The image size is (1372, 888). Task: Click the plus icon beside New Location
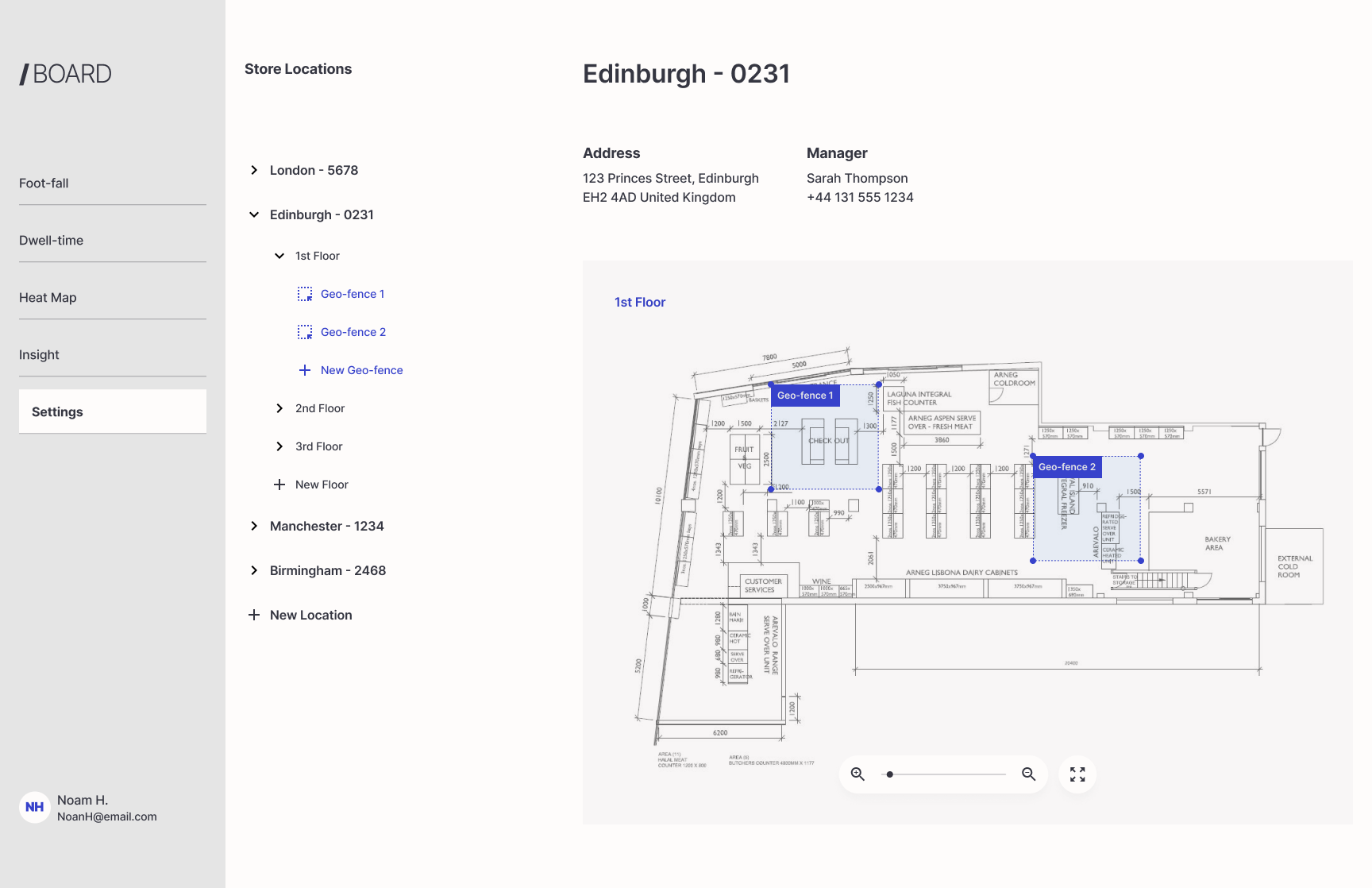[x=254, y=615]
